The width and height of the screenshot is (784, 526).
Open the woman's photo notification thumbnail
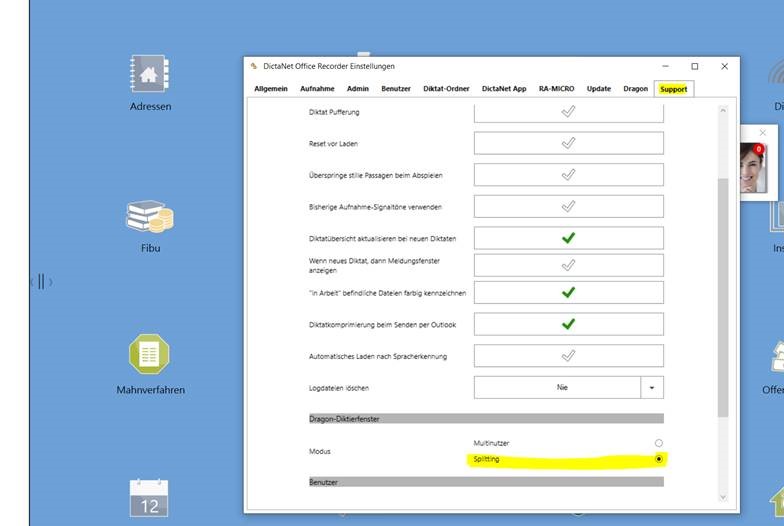[753, 168]
